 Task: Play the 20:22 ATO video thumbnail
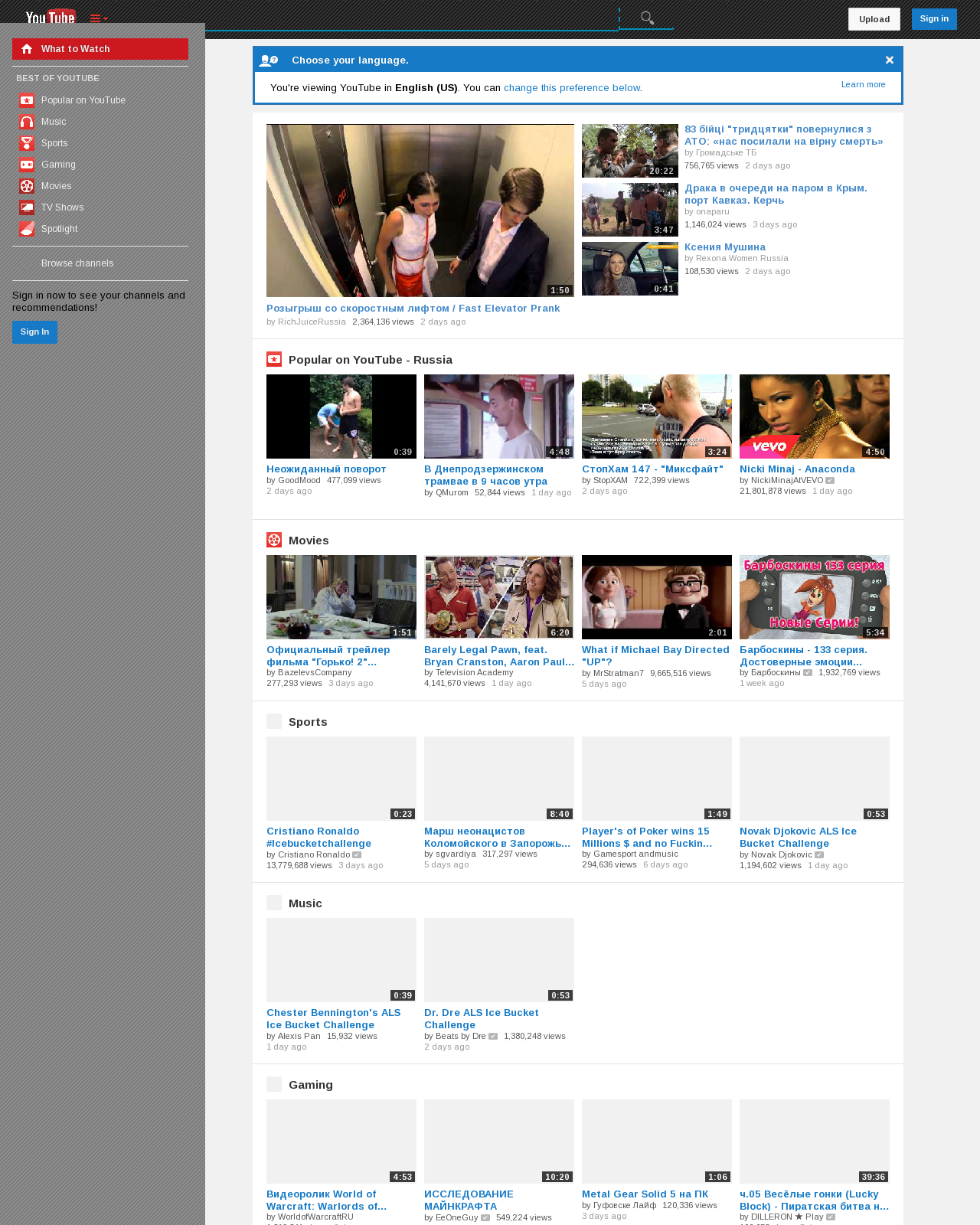tap(630, 151)
